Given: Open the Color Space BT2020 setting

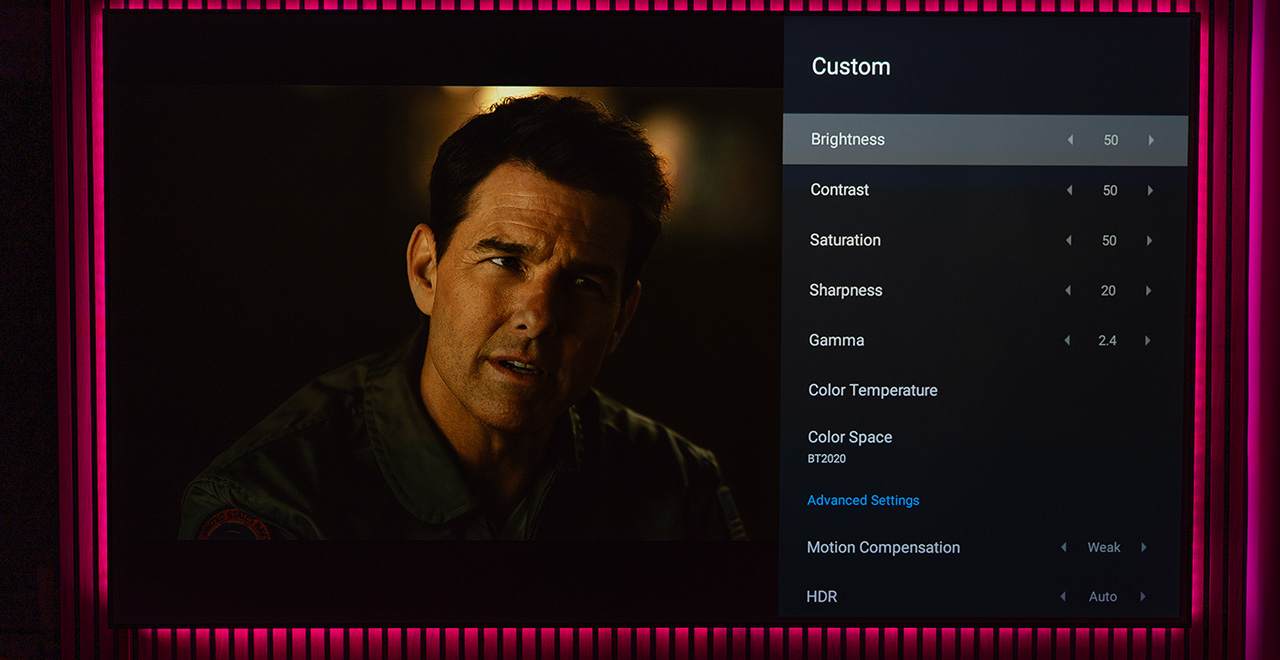Looking at the screenshot, I should (x=849, y=446).
